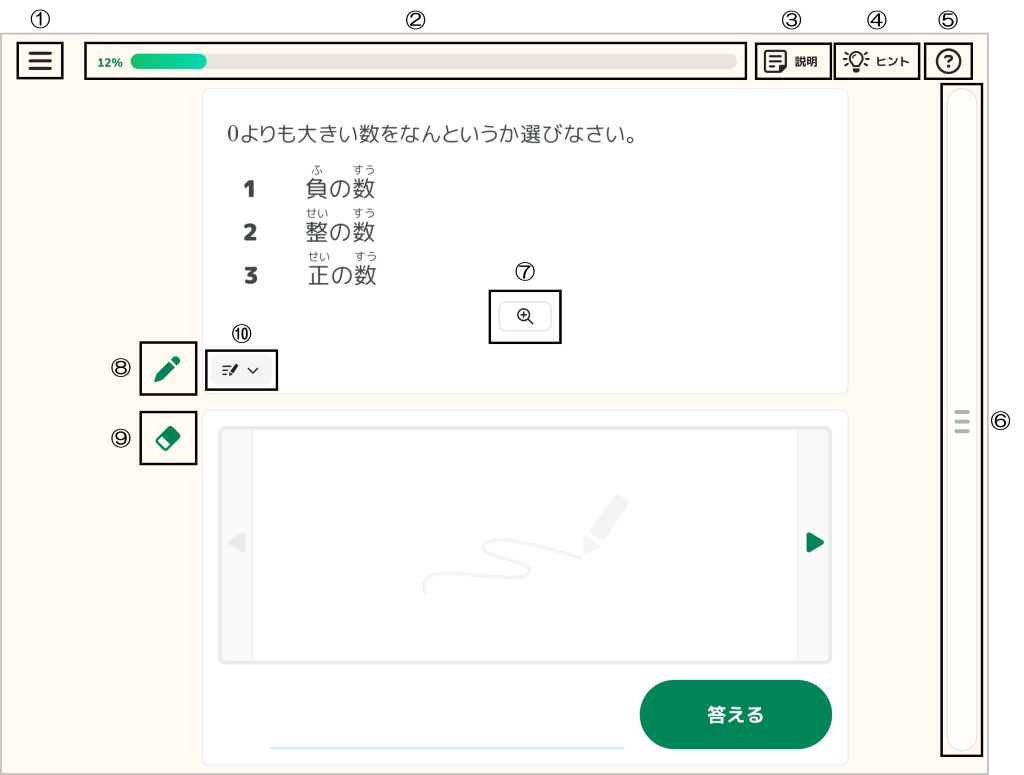Choose option 3 正の数
Image resolution: width=1024 pixels, height=775 pixels.
click(310, 270)
